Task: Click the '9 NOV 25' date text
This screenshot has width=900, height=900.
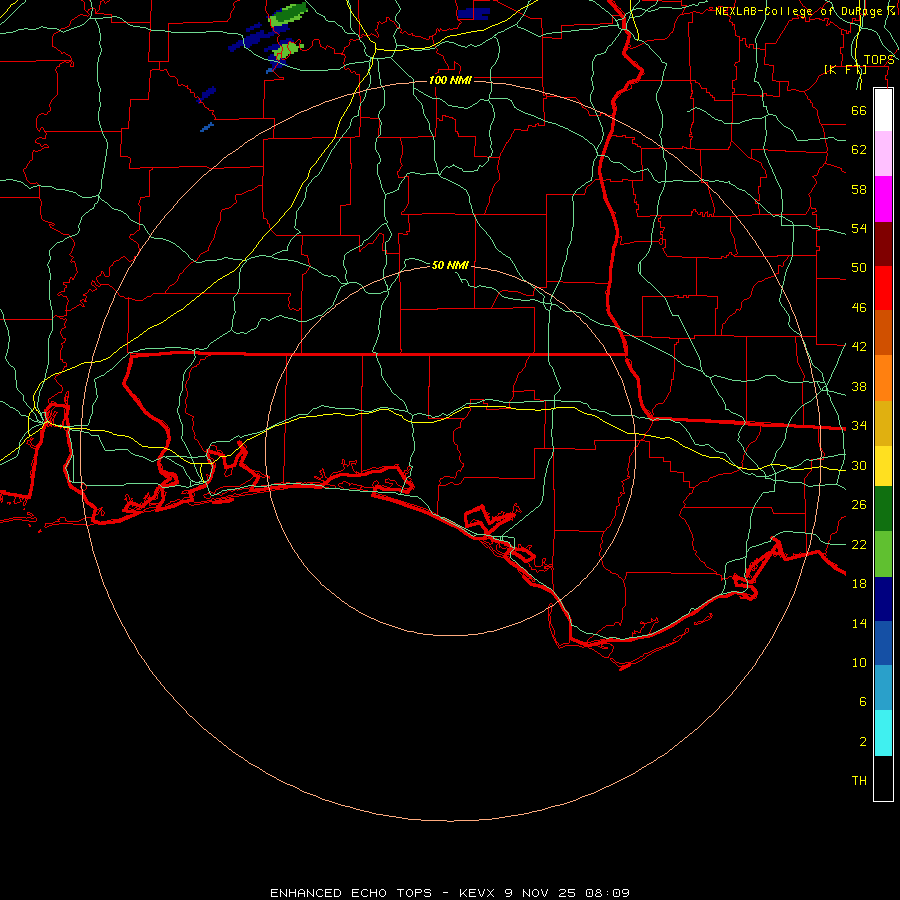Action: [542, 893]
